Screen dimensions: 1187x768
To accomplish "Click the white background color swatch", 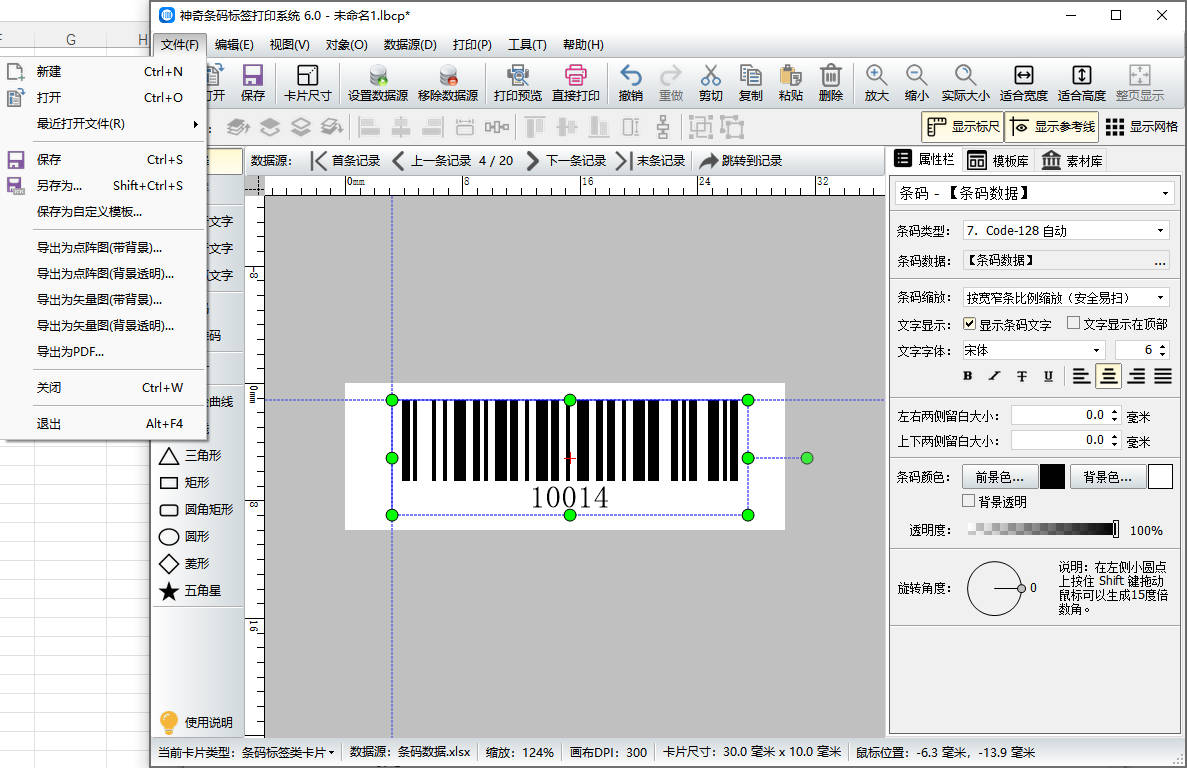I will click(x=1160, y=477).
